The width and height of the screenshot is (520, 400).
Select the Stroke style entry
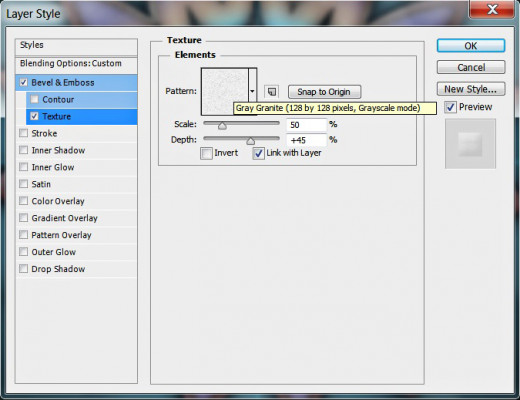click(76, 133)
